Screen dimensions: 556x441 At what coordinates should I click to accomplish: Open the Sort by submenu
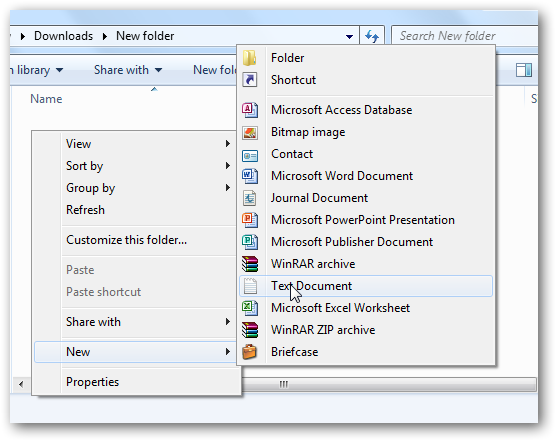[x=135, y=166]
